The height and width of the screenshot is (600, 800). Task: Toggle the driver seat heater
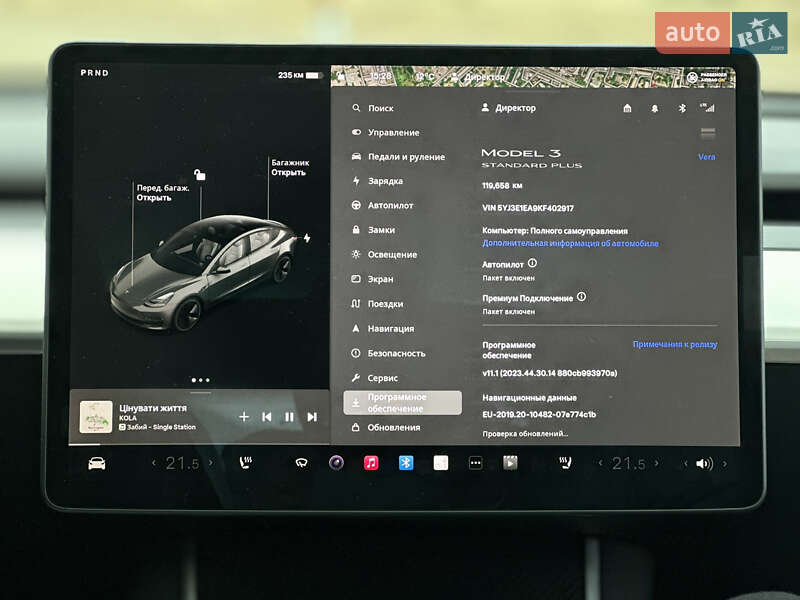click(245, 462)
